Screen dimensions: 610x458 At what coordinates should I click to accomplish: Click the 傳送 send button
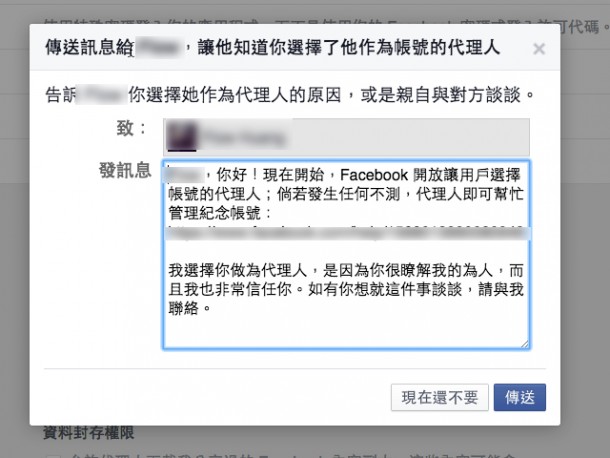pyautogui.click(x=520, y=397)
